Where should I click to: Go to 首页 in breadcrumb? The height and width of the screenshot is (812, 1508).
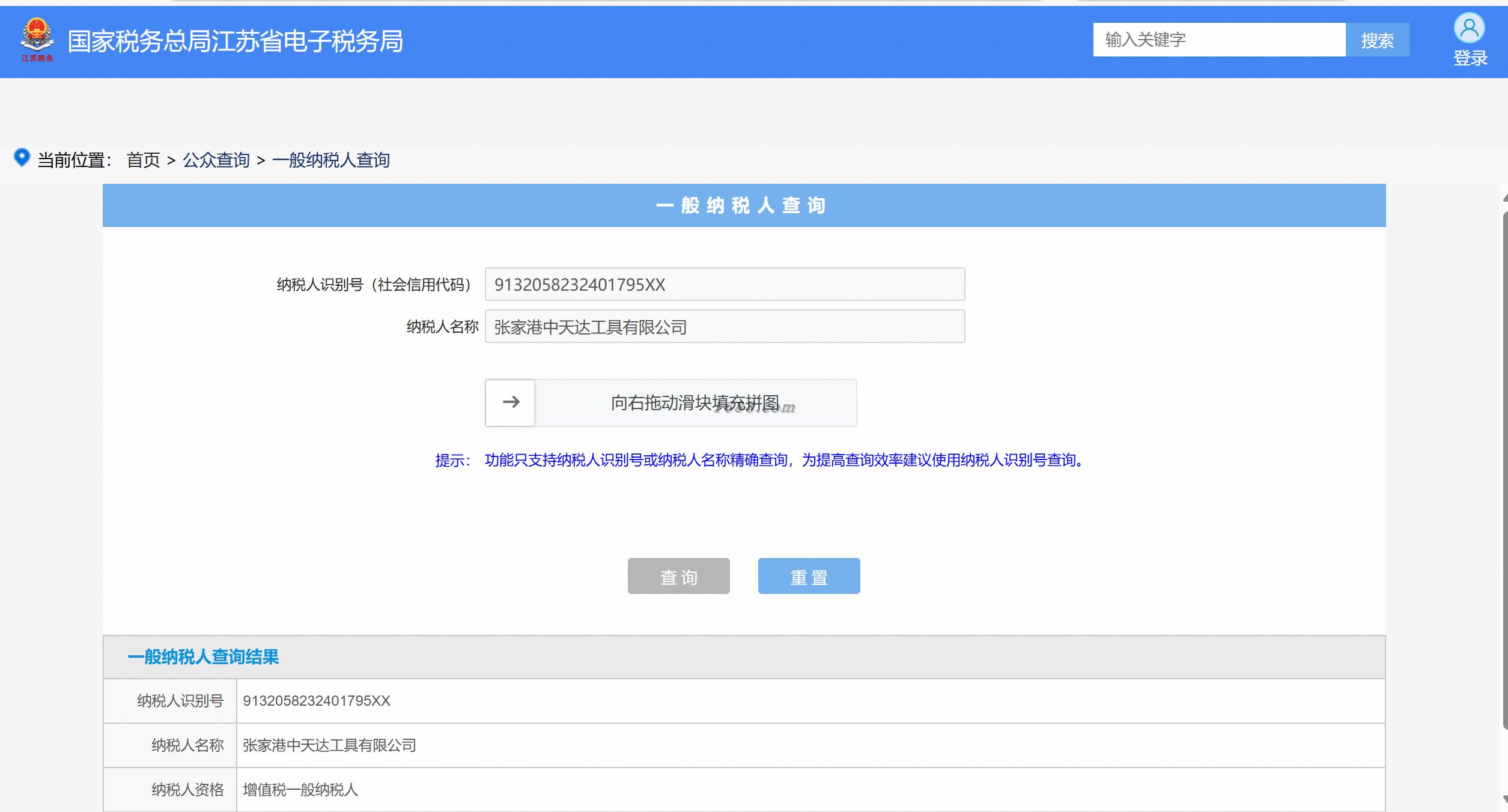[143, 160]
